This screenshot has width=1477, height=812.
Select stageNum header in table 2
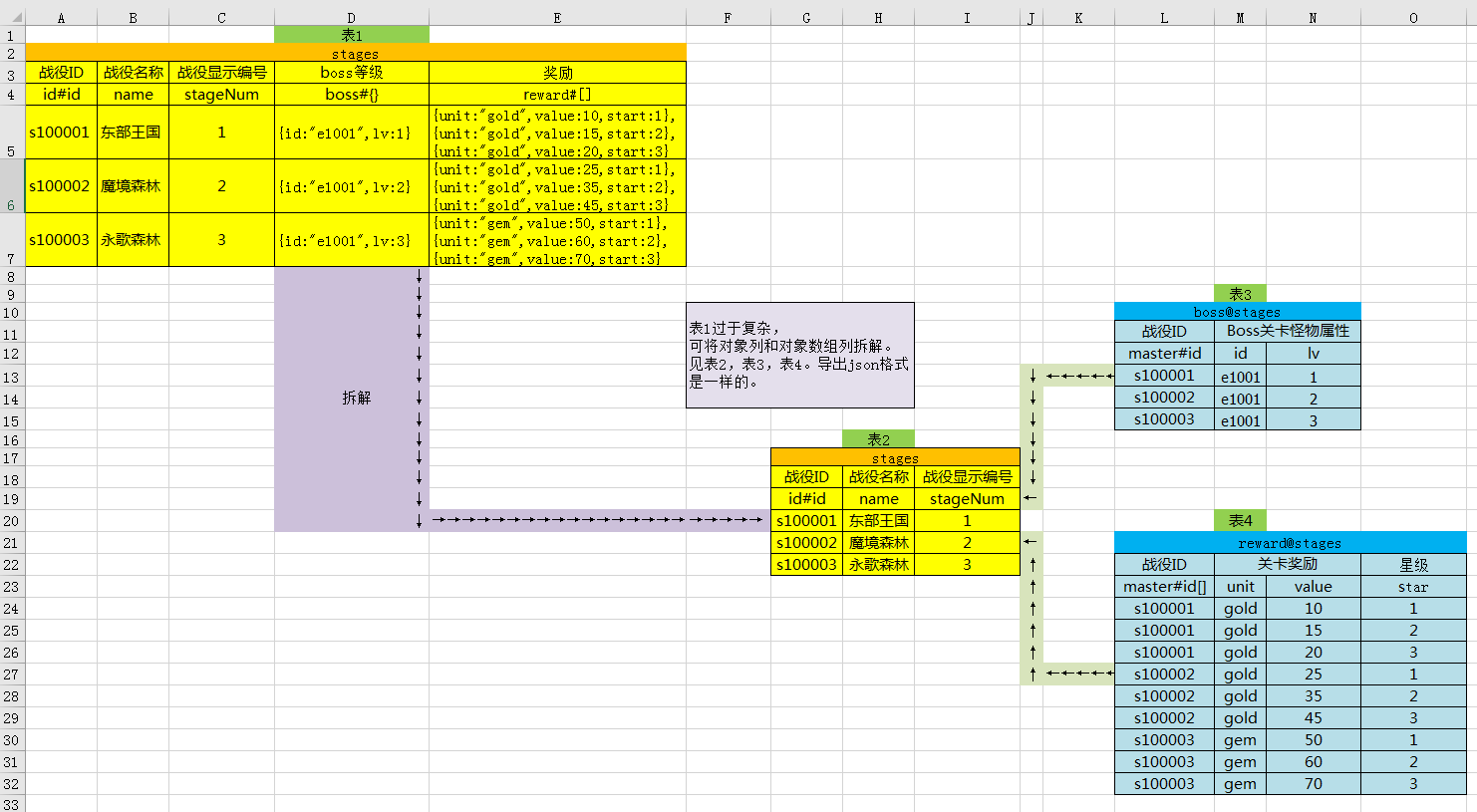(x=967, y=498)
